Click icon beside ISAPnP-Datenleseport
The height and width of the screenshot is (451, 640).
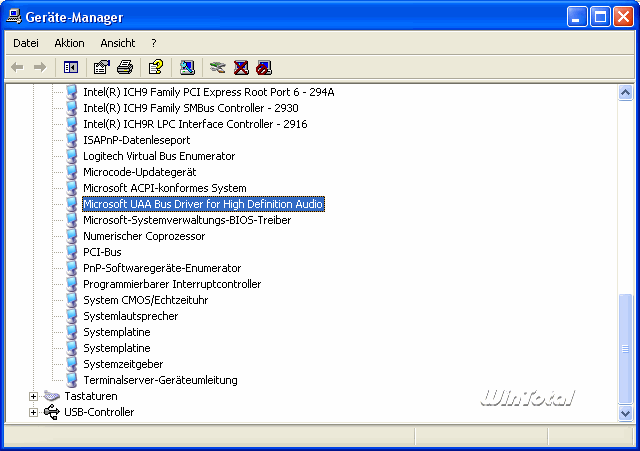pos(72,140)
